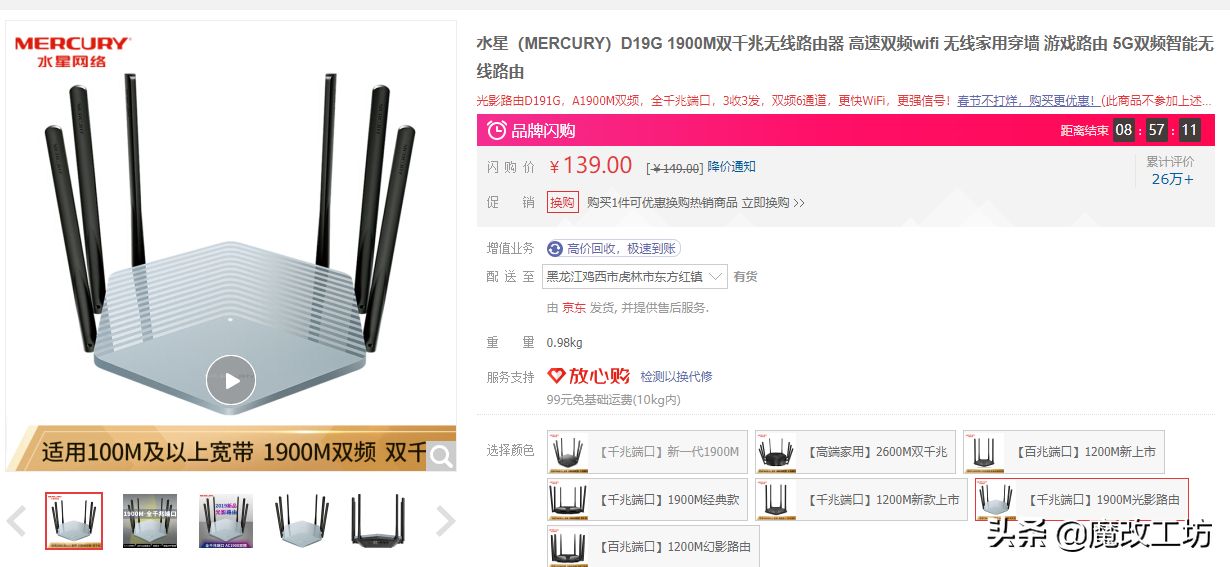Screen dimensions: 1230x567
Task: Select the 【千兆端口】新一代1900M option
Action: coord(647,452)
